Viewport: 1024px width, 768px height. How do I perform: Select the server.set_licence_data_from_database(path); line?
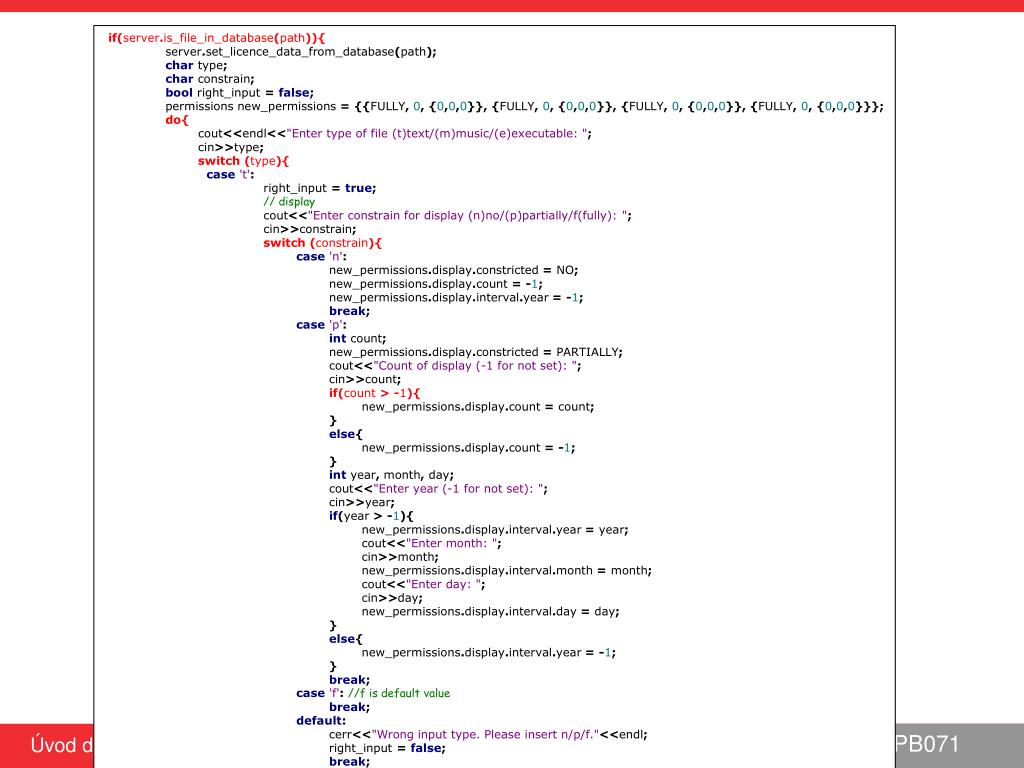300,52
